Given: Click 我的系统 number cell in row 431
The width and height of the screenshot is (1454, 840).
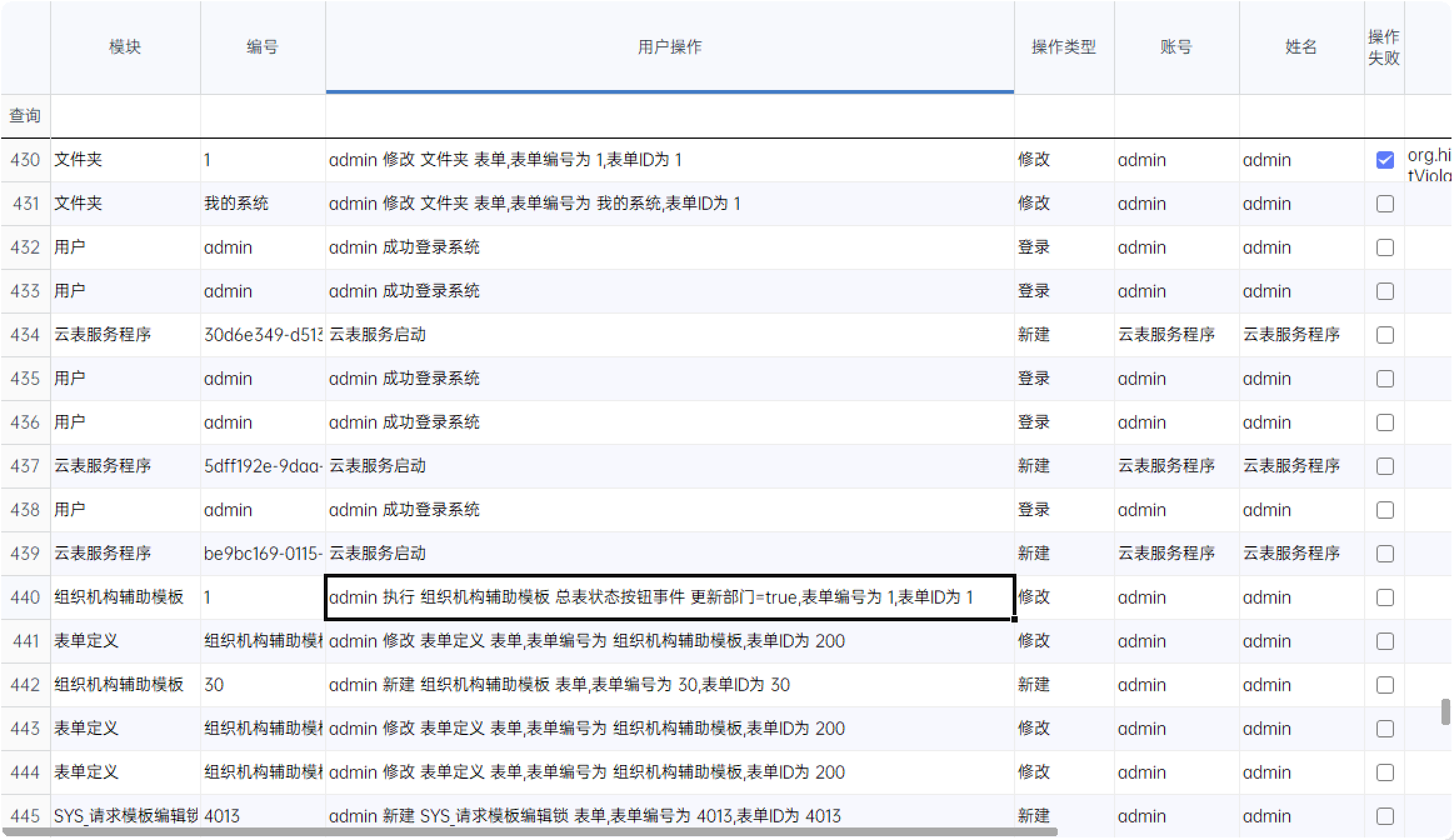Looking at the screenshot, I should 263,204.
